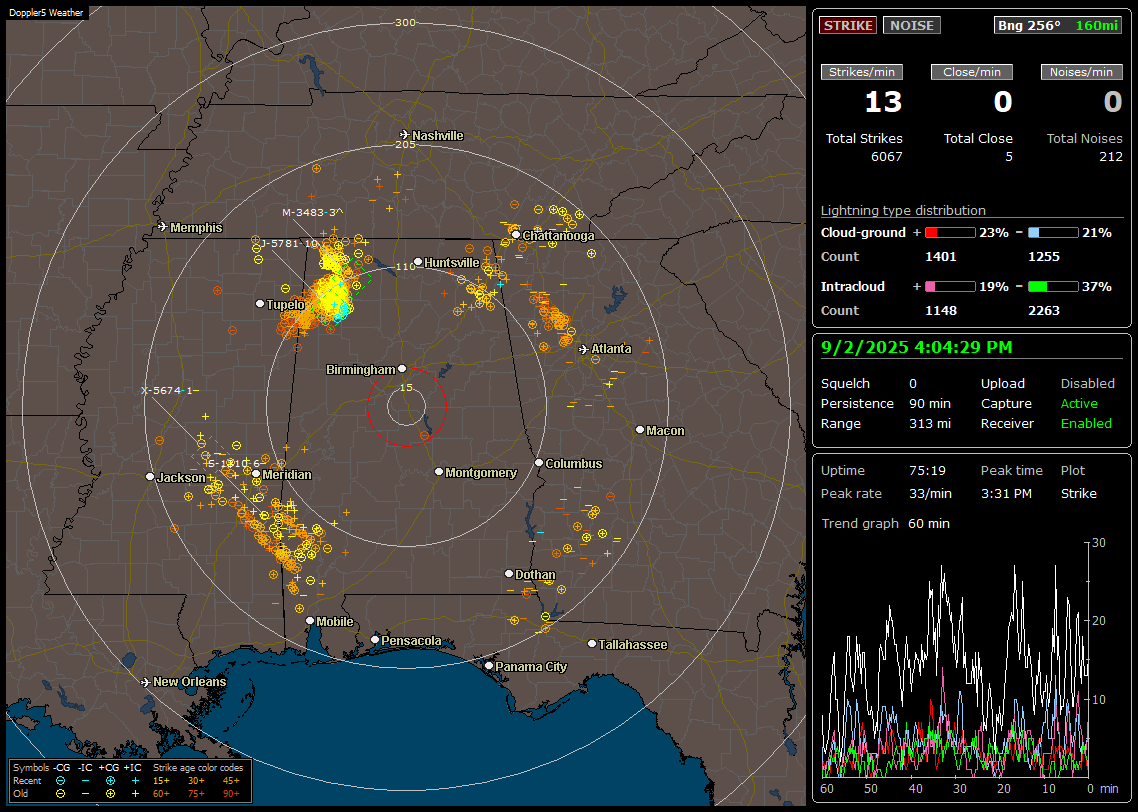Click storm cell label J-5781-10

(x=289, y=244)
